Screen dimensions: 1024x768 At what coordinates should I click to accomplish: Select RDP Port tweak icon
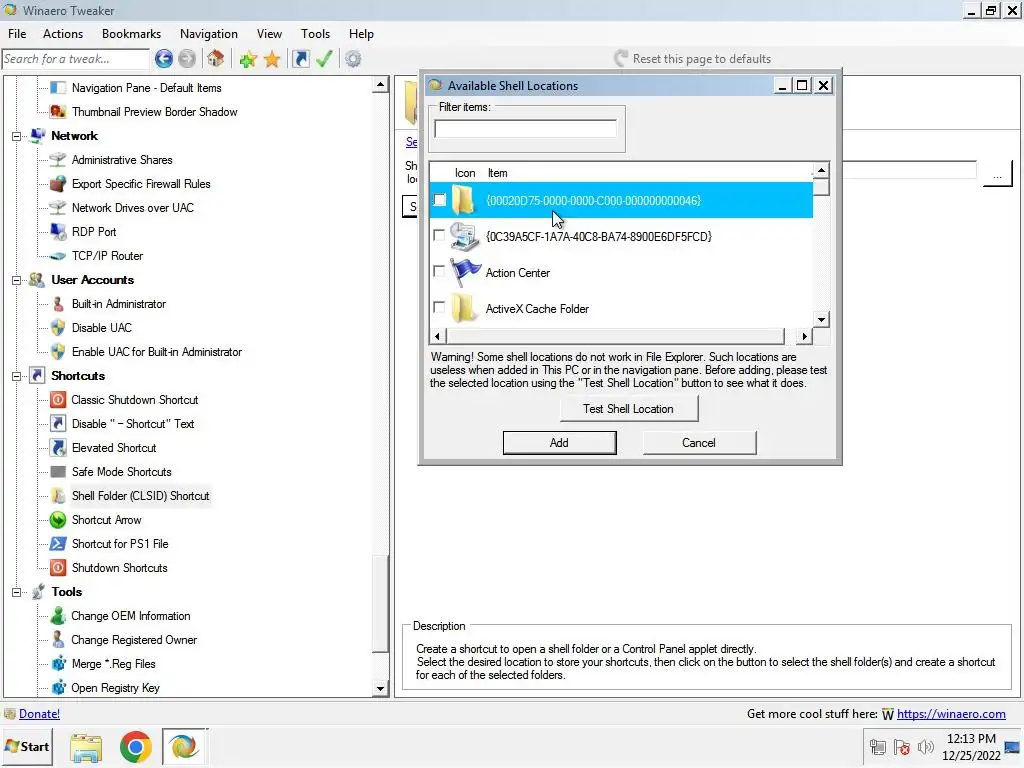tap(58, 232)
